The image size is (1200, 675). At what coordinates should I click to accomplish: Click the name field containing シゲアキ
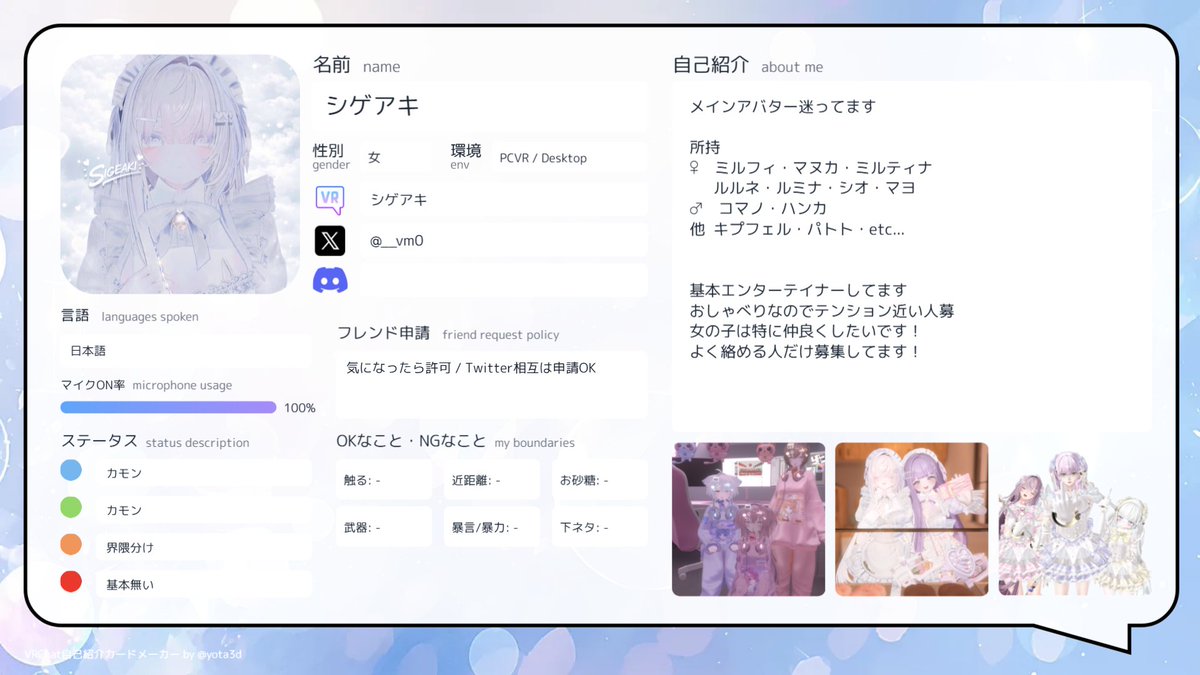tap(480, 106)
